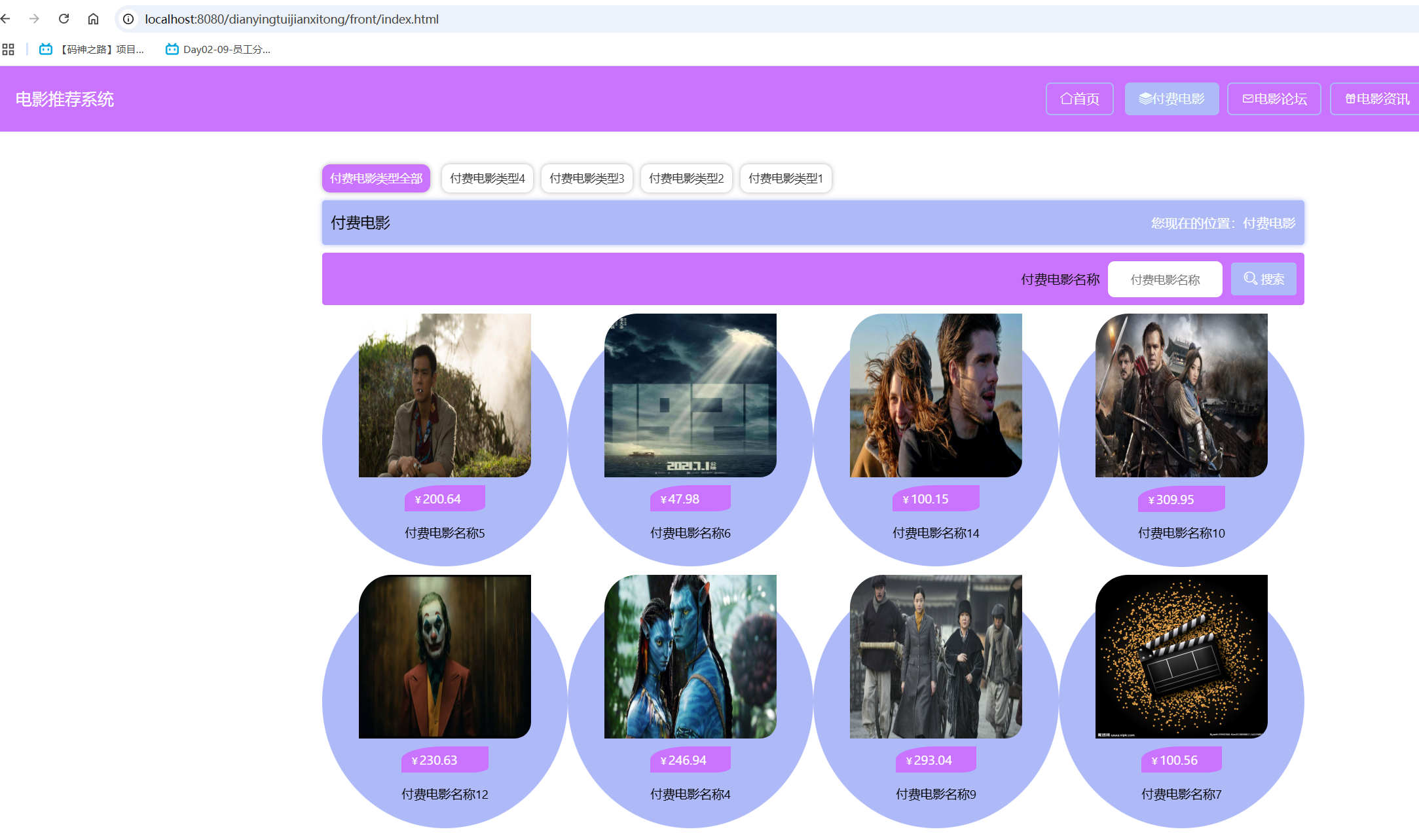Screen dimensions: 1419x840
Task: Open the 电影论坛 navigation item
Action: click(1274, 99)
